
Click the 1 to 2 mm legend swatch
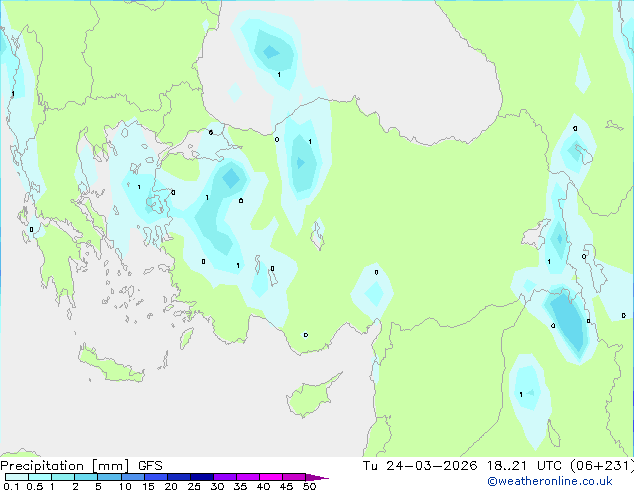pos(63,477)
